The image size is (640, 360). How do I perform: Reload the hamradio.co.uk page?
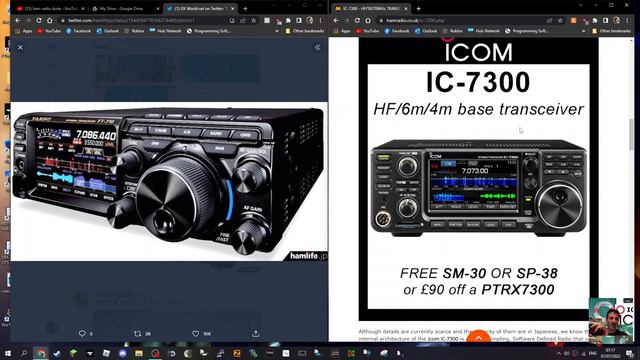point(357,20)
